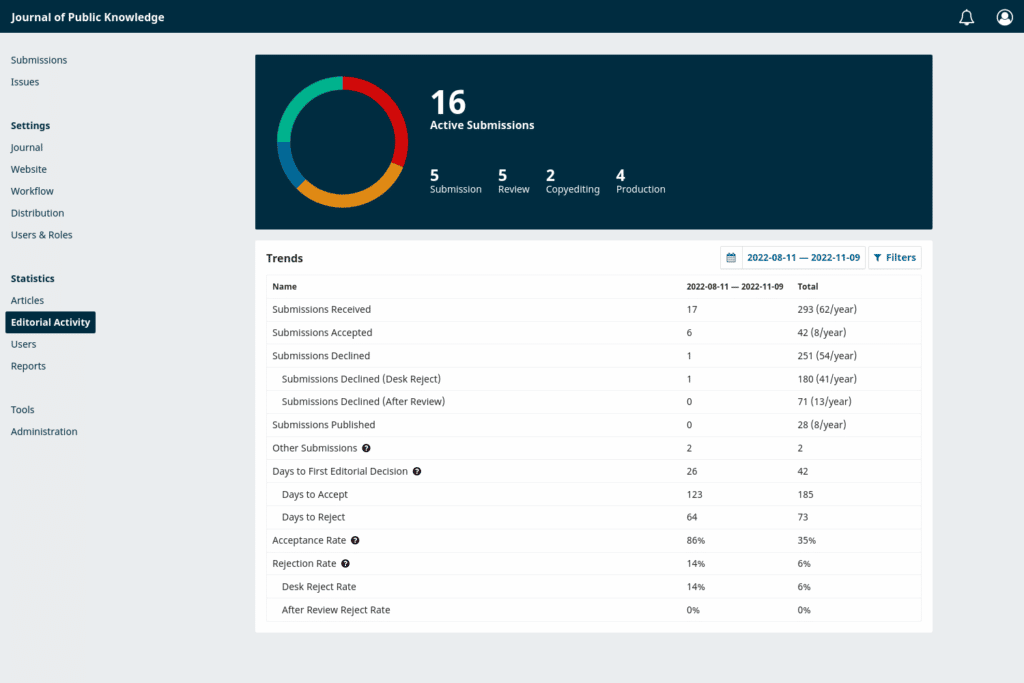This screenshot has height=683, width=1024.
Task: Expand the Filters panel
Action: point(895,257)
